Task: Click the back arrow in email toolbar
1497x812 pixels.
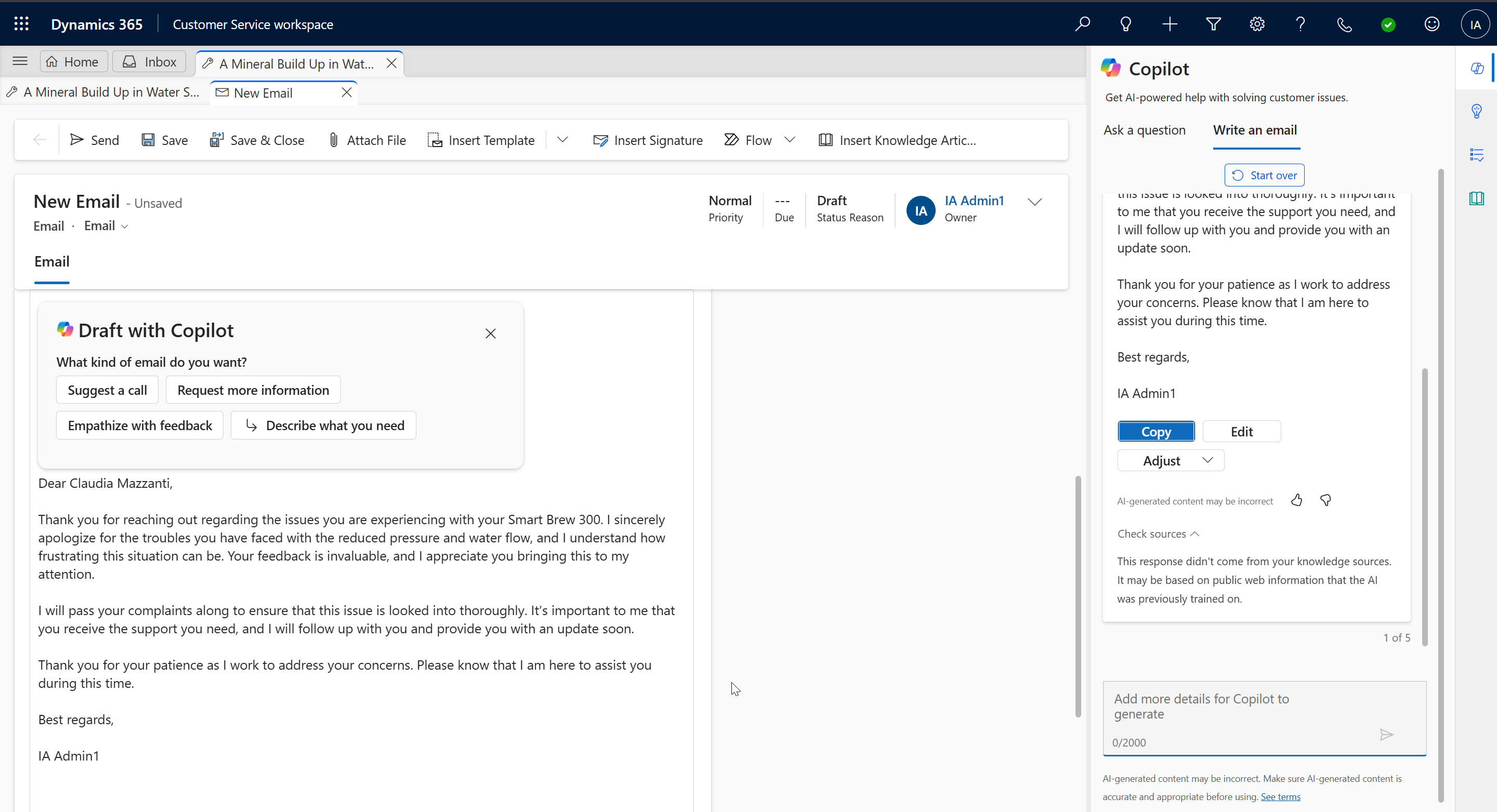Action: coord(40,140)
